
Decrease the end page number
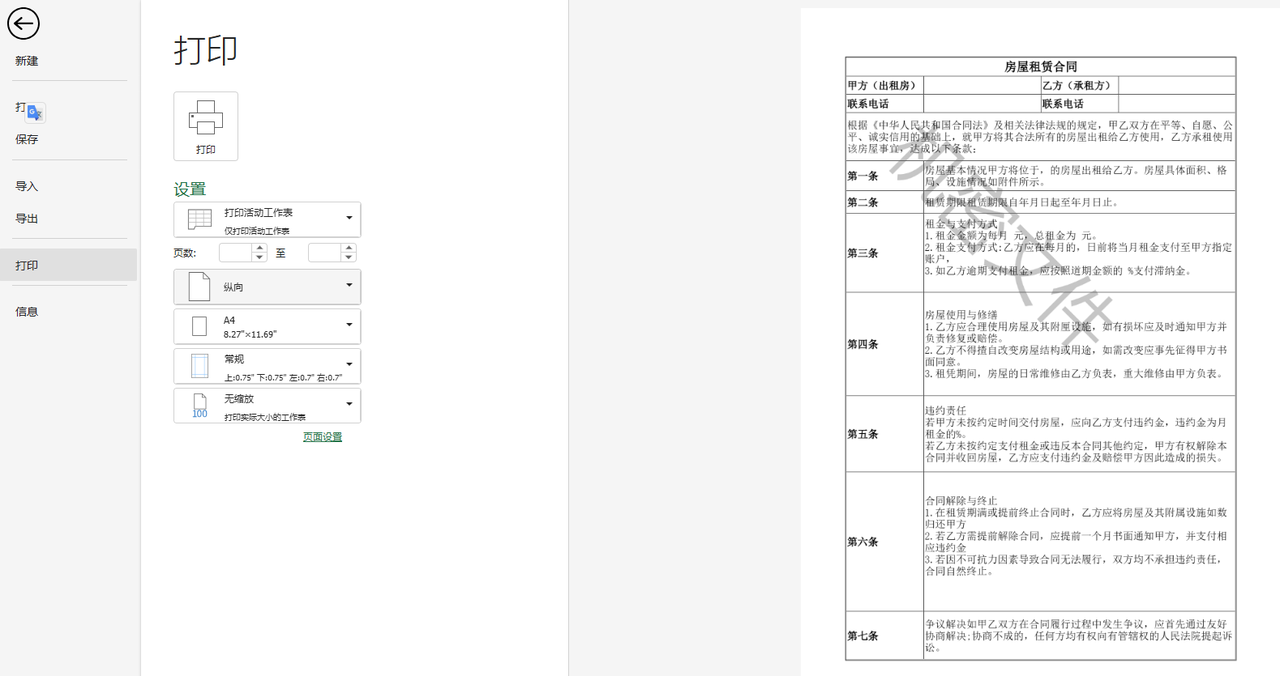point(349,258)
